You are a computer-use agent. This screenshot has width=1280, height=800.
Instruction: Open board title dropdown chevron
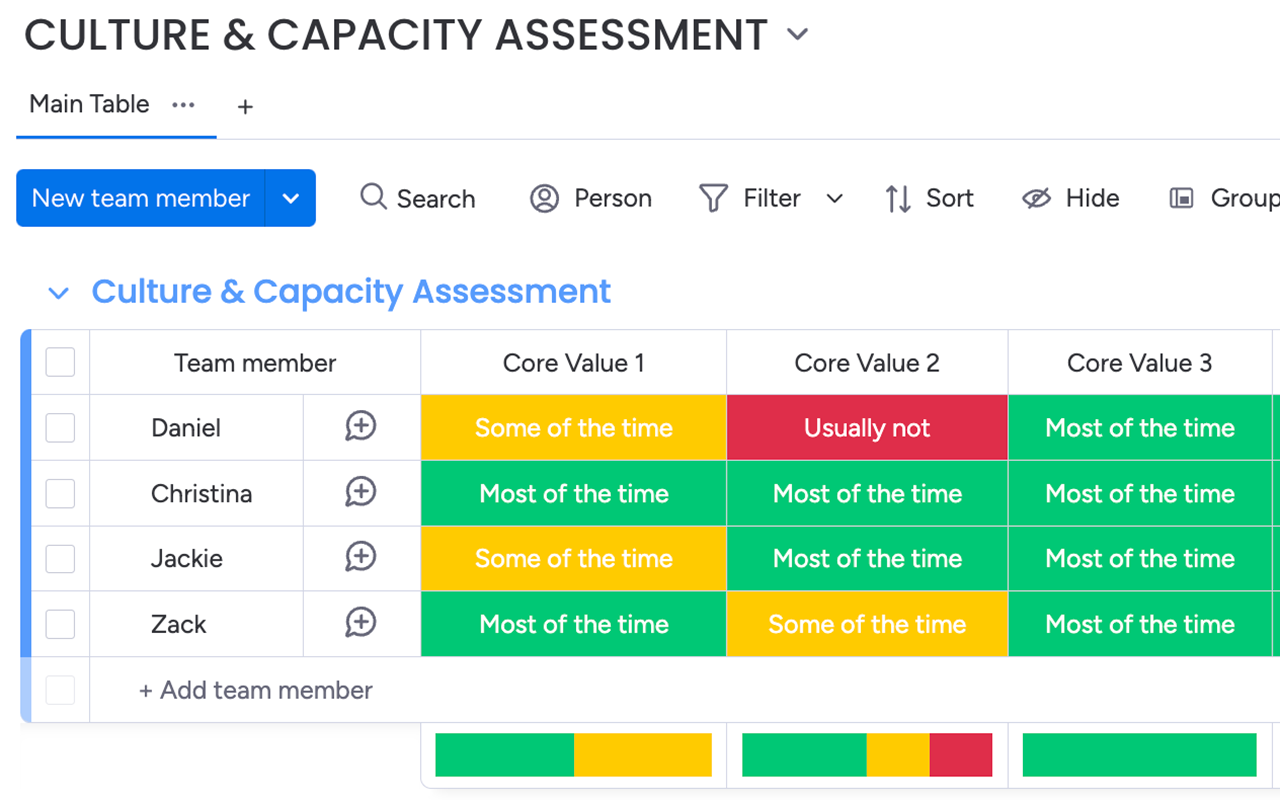(x=797, y=35)
